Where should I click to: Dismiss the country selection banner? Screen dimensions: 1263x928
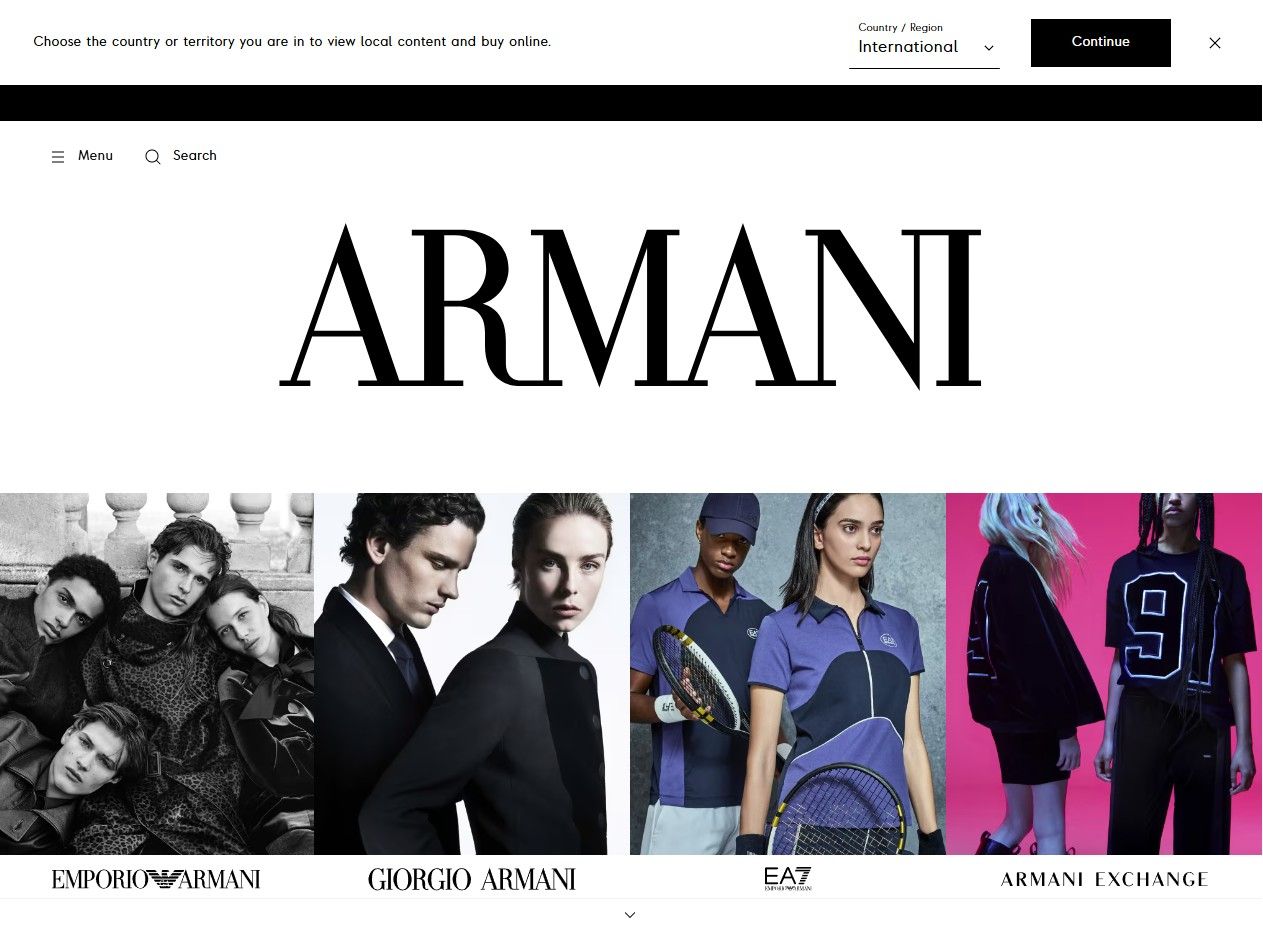1215,43
